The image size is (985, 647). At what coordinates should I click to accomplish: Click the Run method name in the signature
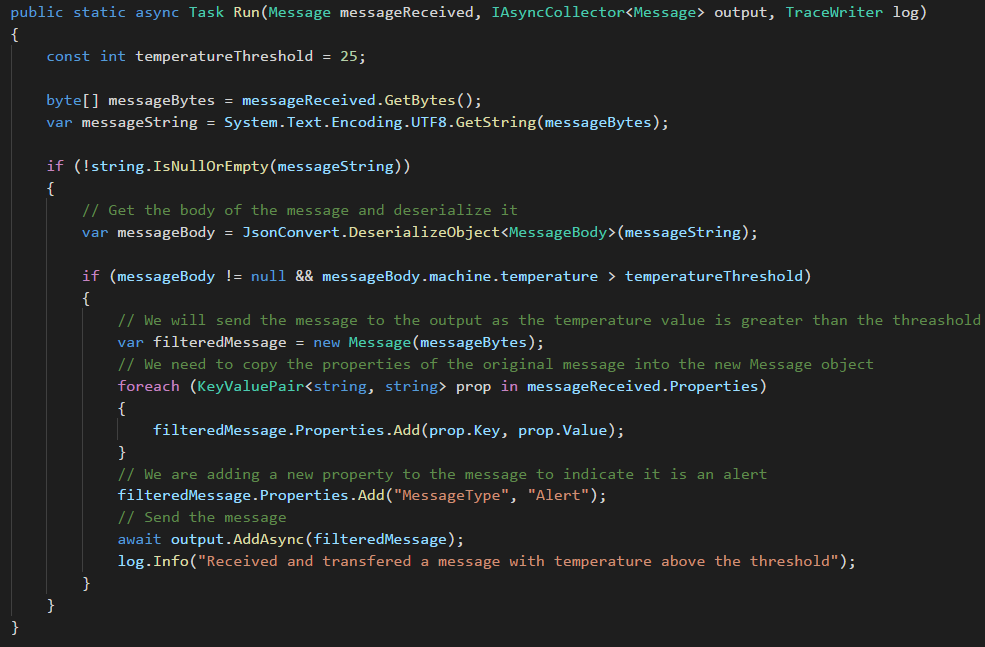point(242,12)
